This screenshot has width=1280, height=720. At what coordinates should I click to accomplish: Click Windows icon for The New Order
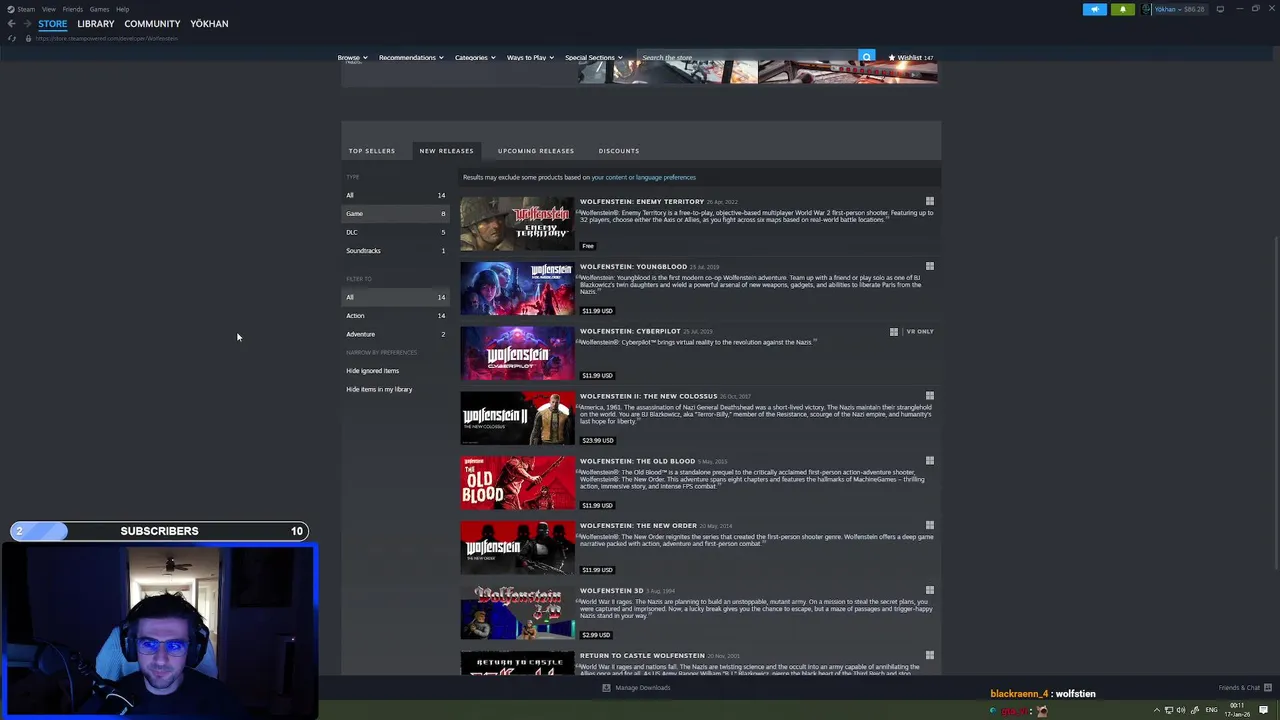pos(930,525)
